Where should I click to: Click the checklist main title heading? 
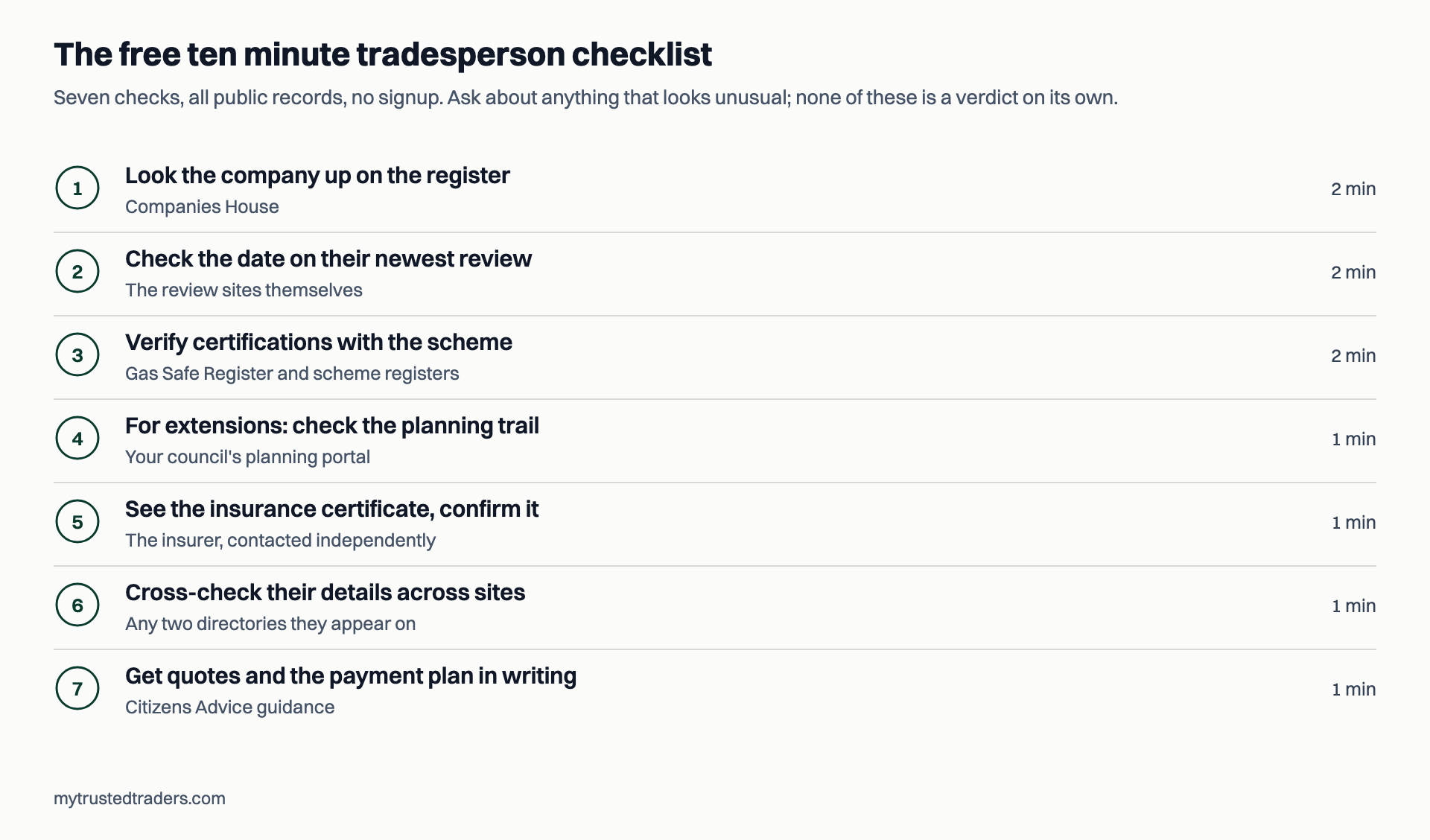pos(383,54)
